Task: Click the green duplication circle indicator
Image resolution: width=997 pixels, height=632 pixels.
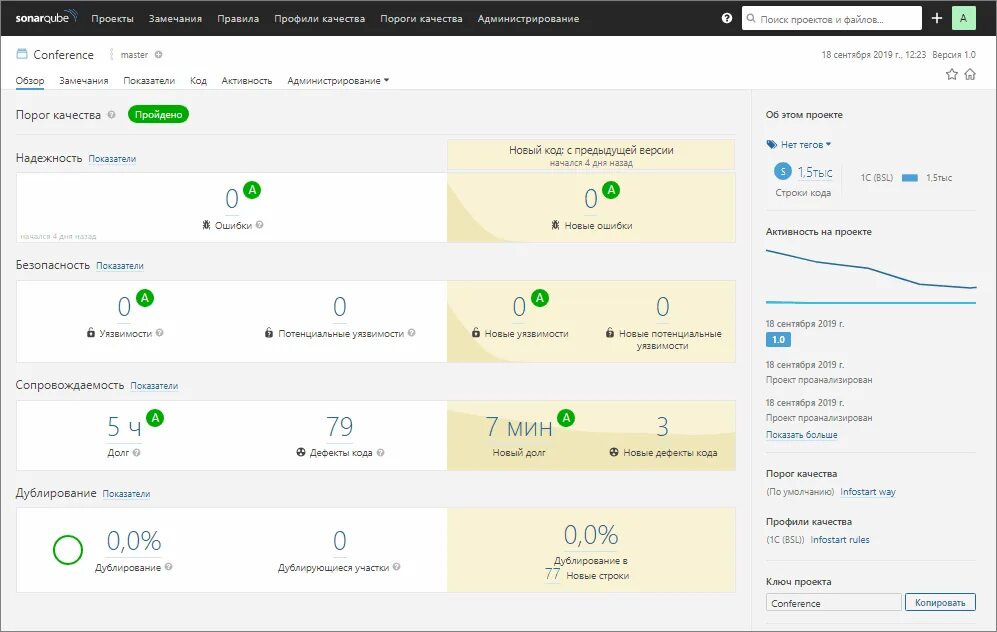Action: (67, 550)
